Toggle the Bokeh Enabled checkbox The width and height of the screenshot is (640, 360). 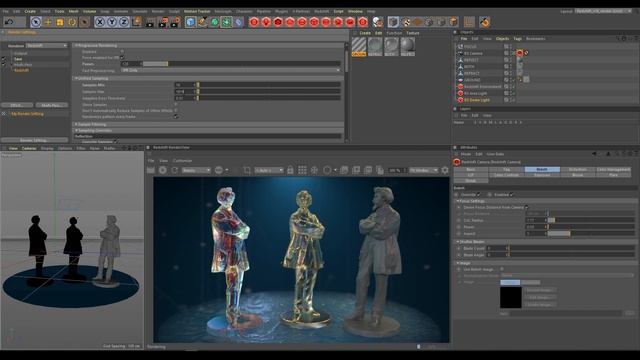click(512, 195)
